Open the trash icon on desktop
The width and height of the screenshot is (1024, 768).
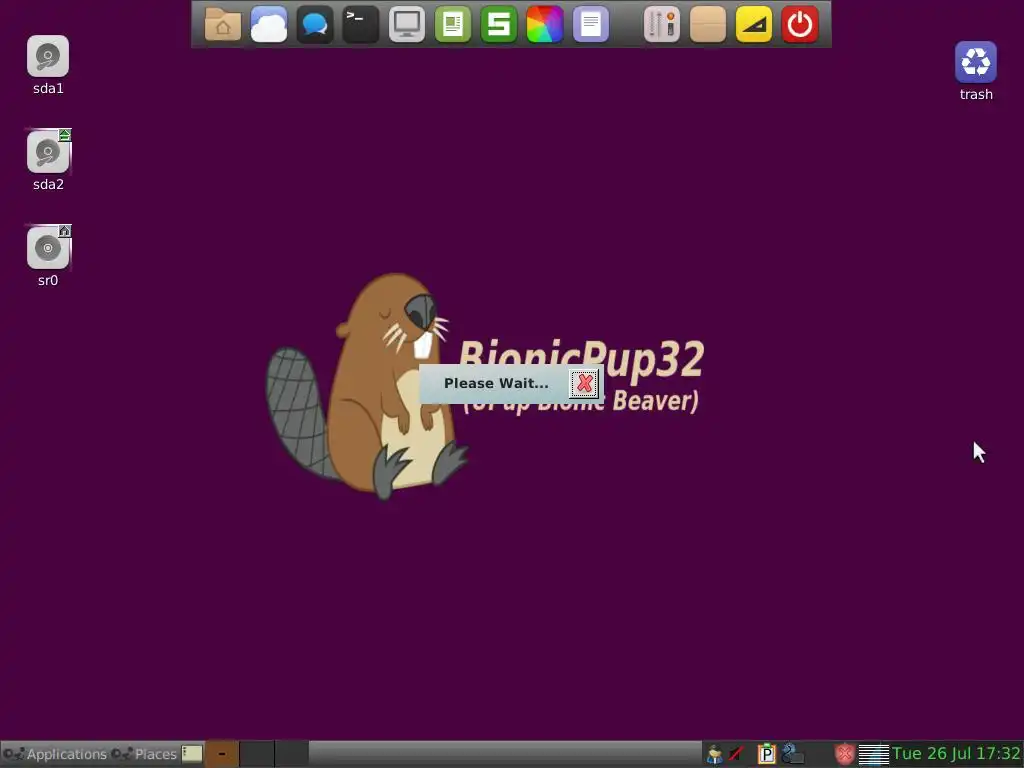[976, 62]
